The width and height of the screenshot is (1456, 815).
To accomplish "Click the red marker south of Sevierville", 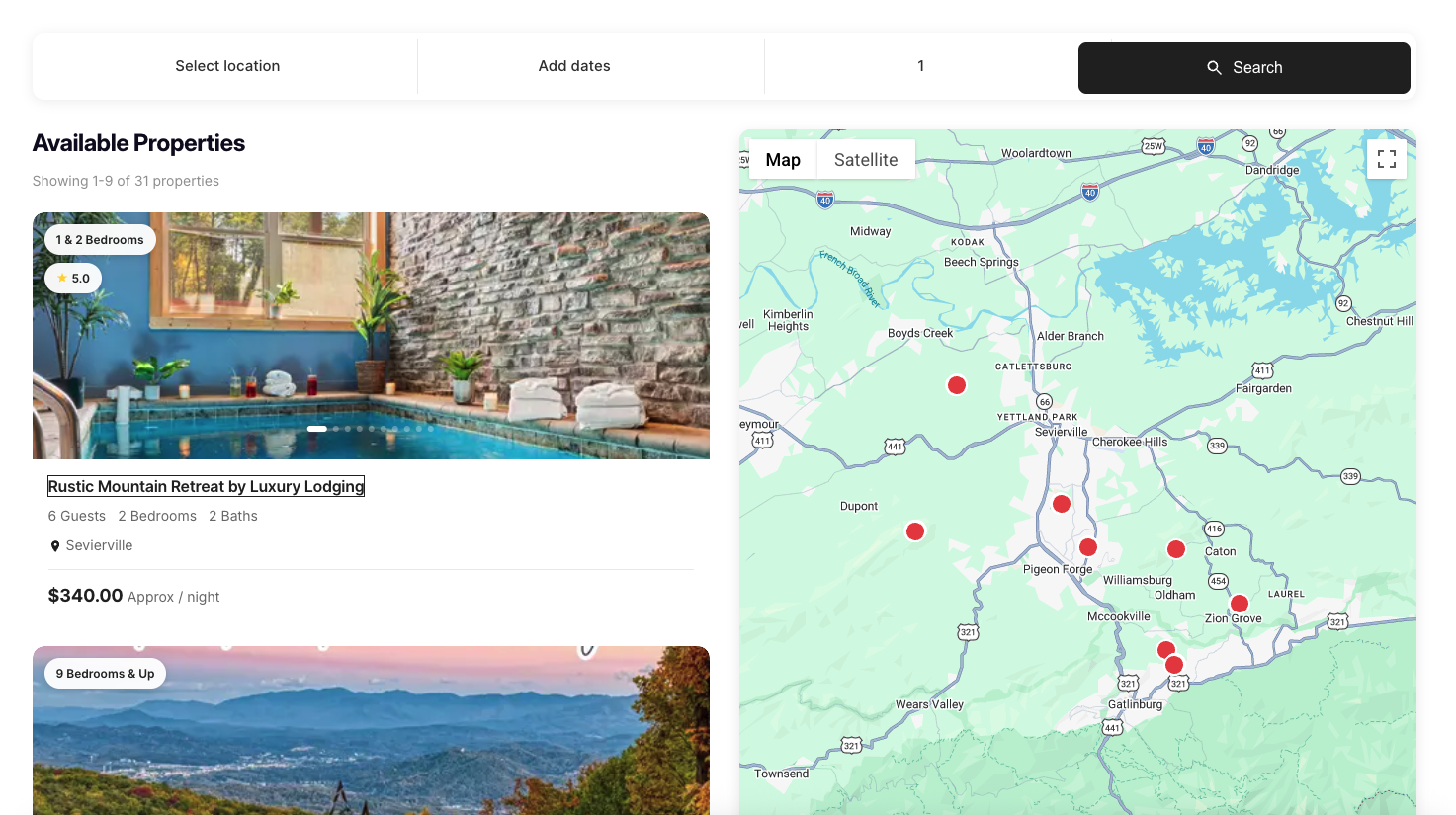I will [x=1062, y=504].
